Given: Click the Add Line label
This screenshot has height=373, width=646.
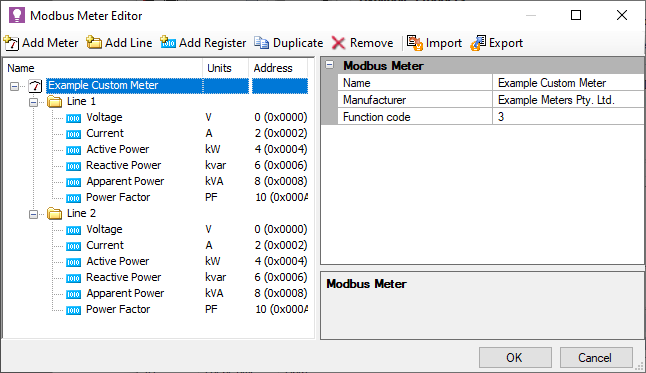Looking at the screenshot, I should (129, 43).
